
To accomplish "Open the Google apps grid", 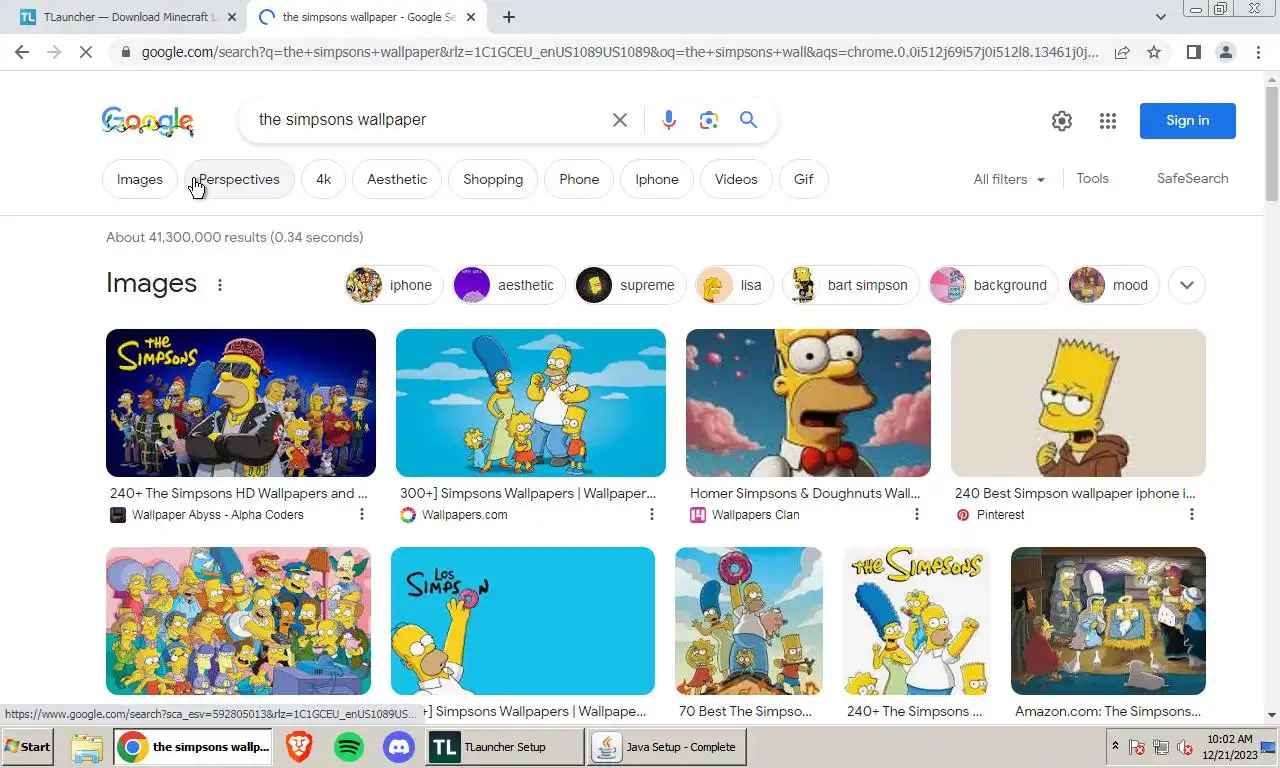I will point(1107,121).
